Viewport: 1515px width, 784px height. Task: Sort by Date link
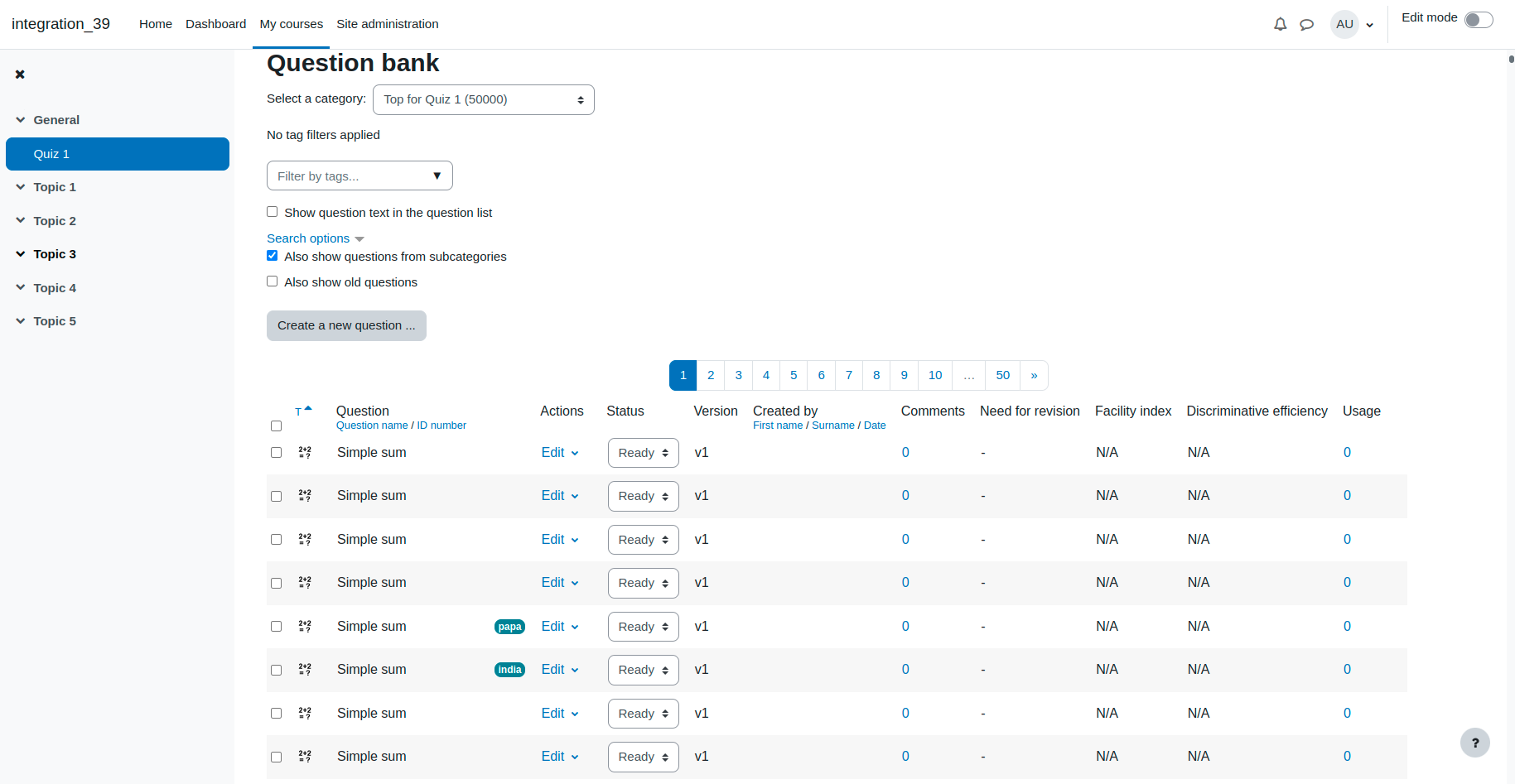(875, 426)
